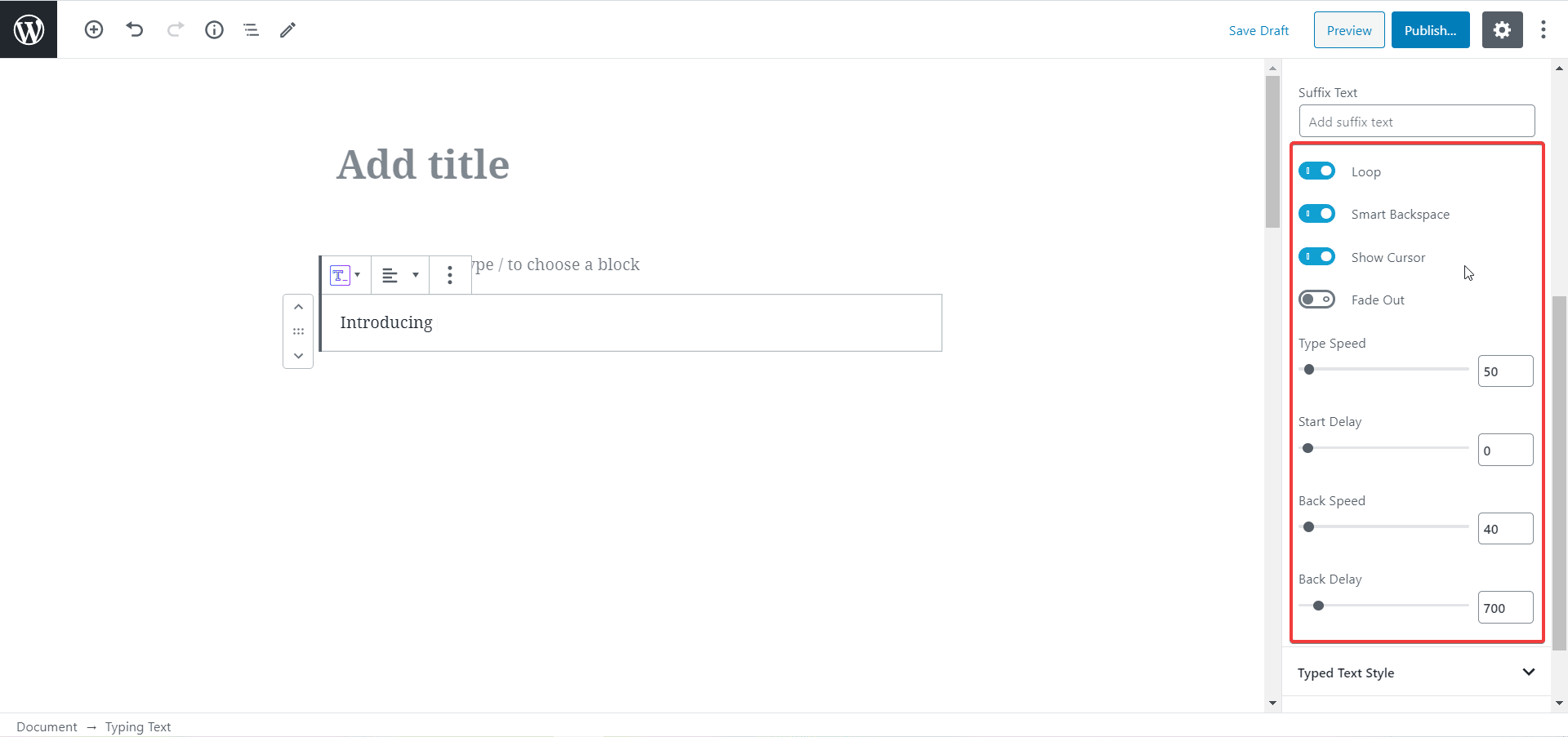This screenshot has height=737, width=1568.
Task: Toggle the settings gear sidebar
Action: click(1502, 30)
